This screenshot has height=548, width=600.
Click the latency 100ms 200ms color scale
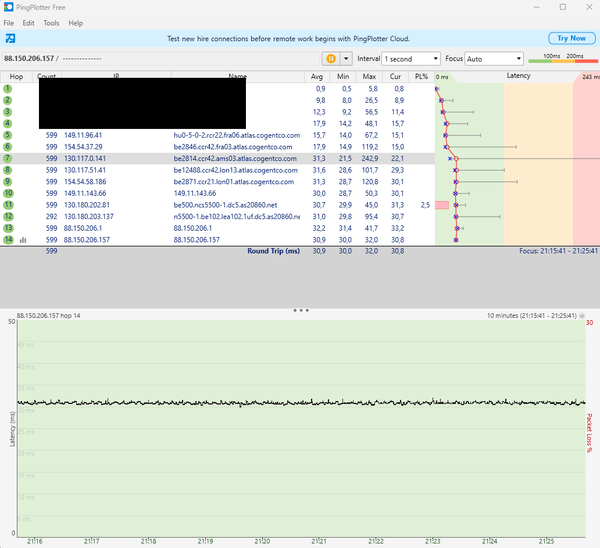pyautogui.click(x=563, y=59)
